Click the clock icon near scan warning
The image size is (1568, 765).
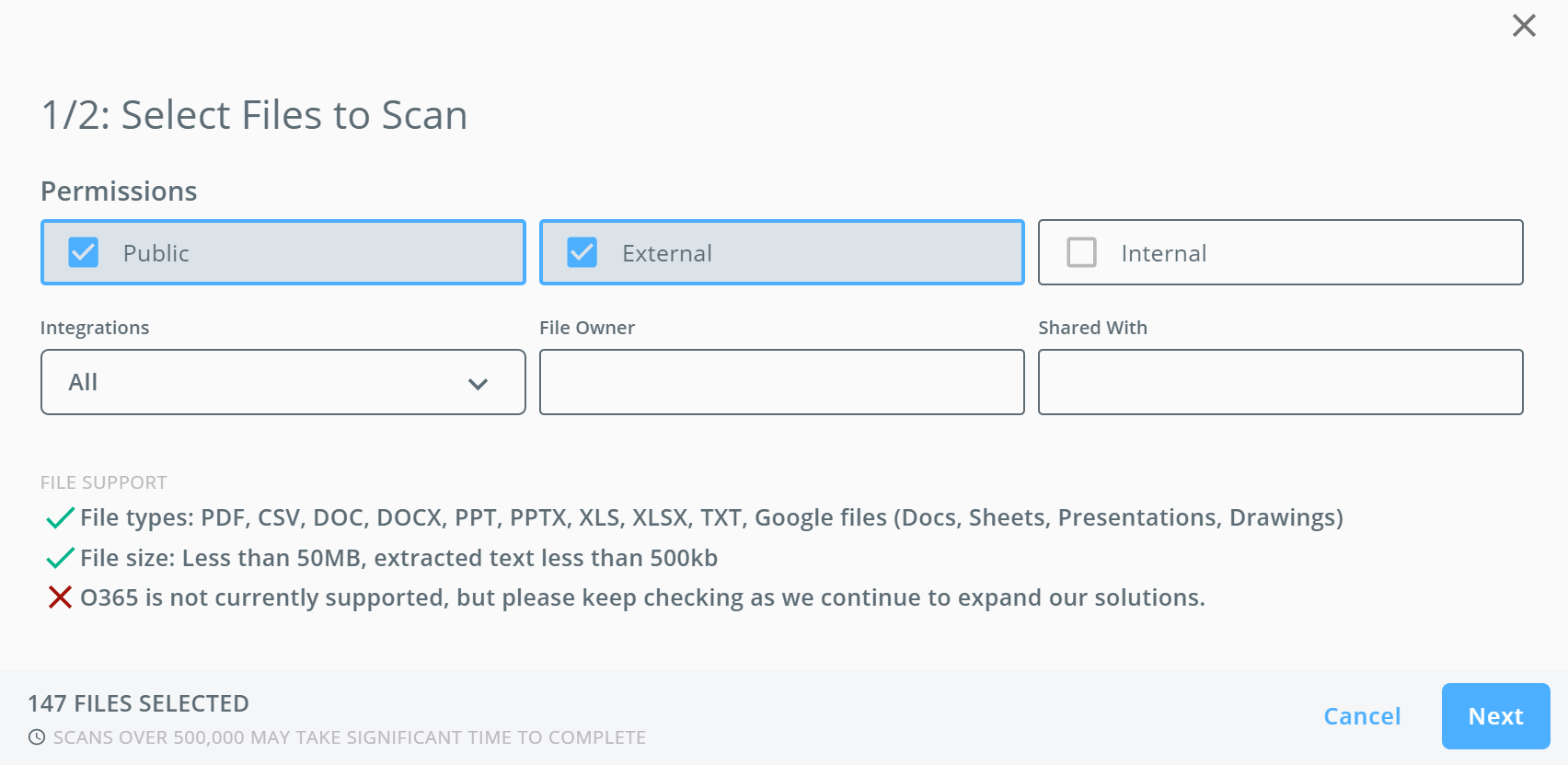click(37, 737)
